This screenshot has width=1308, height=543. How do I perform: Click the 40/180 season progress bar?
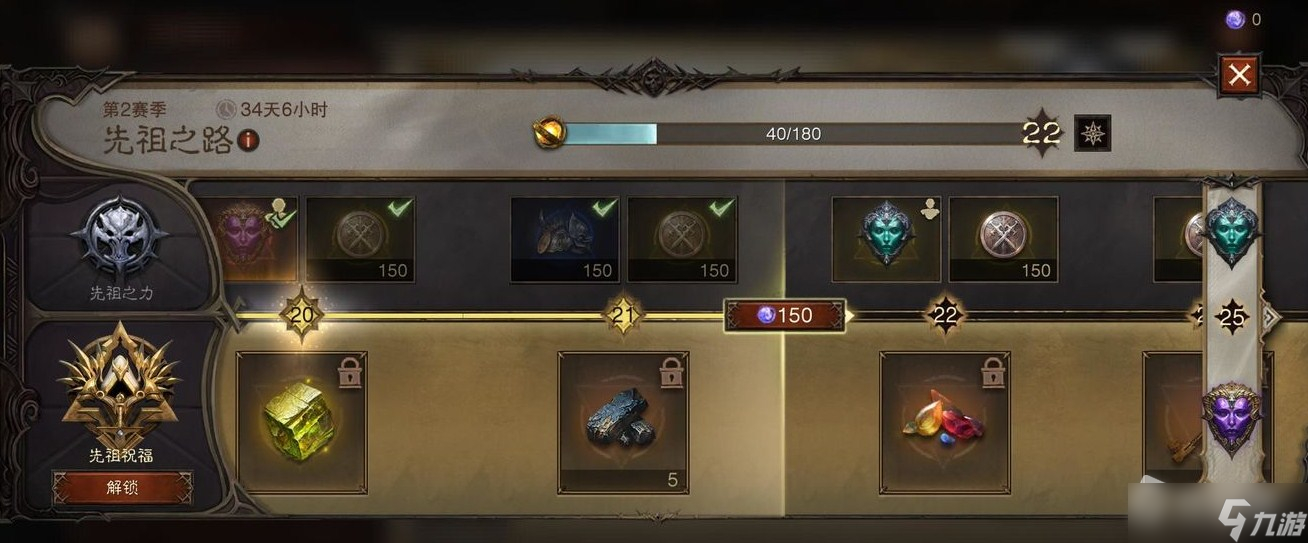(x=793, y=134)
